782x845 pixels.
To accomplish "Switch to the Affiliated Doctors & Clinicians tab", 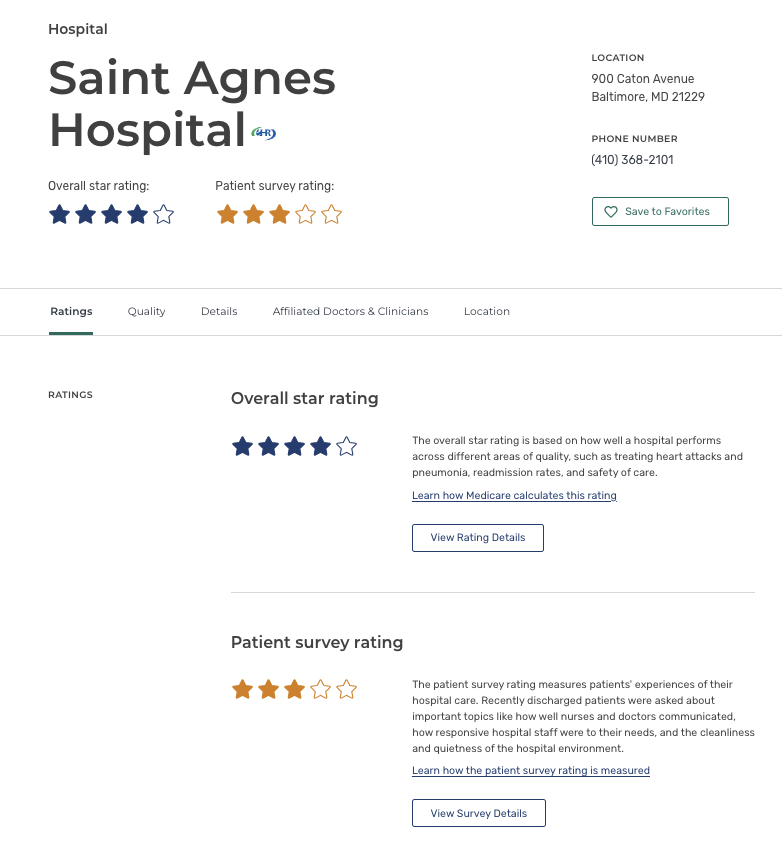I will tap(350, 311).
